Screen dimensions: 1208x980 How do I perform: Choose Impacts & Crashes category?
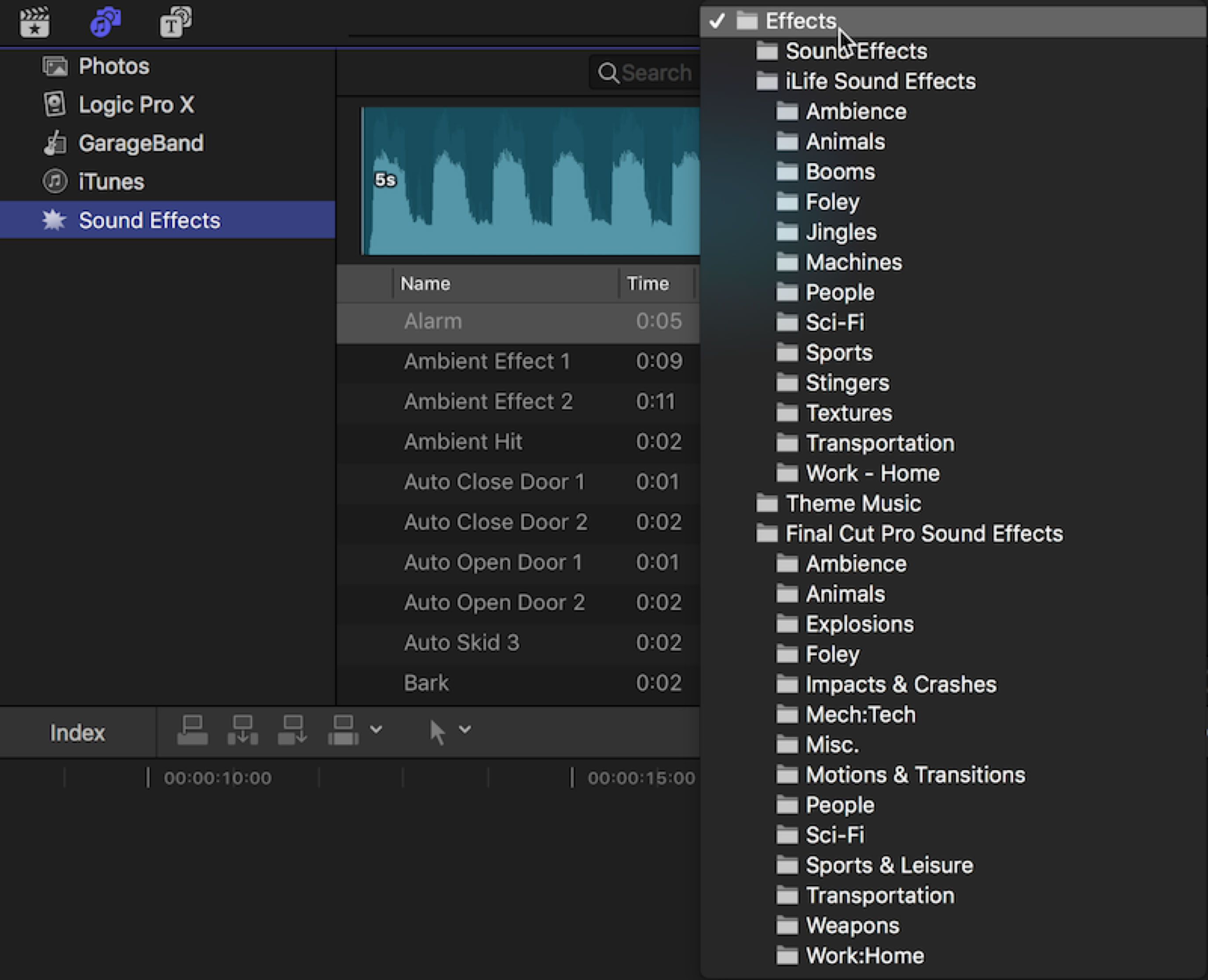(901, 684)
